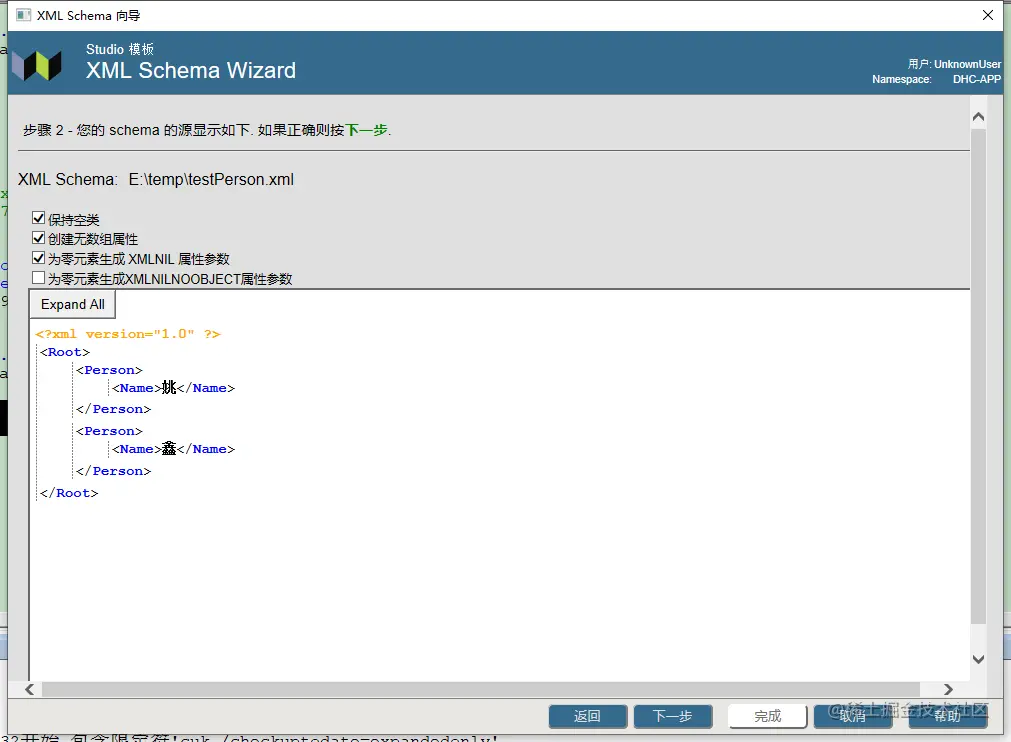Uncheck the 保持空类 checkbox

[39, 218]
